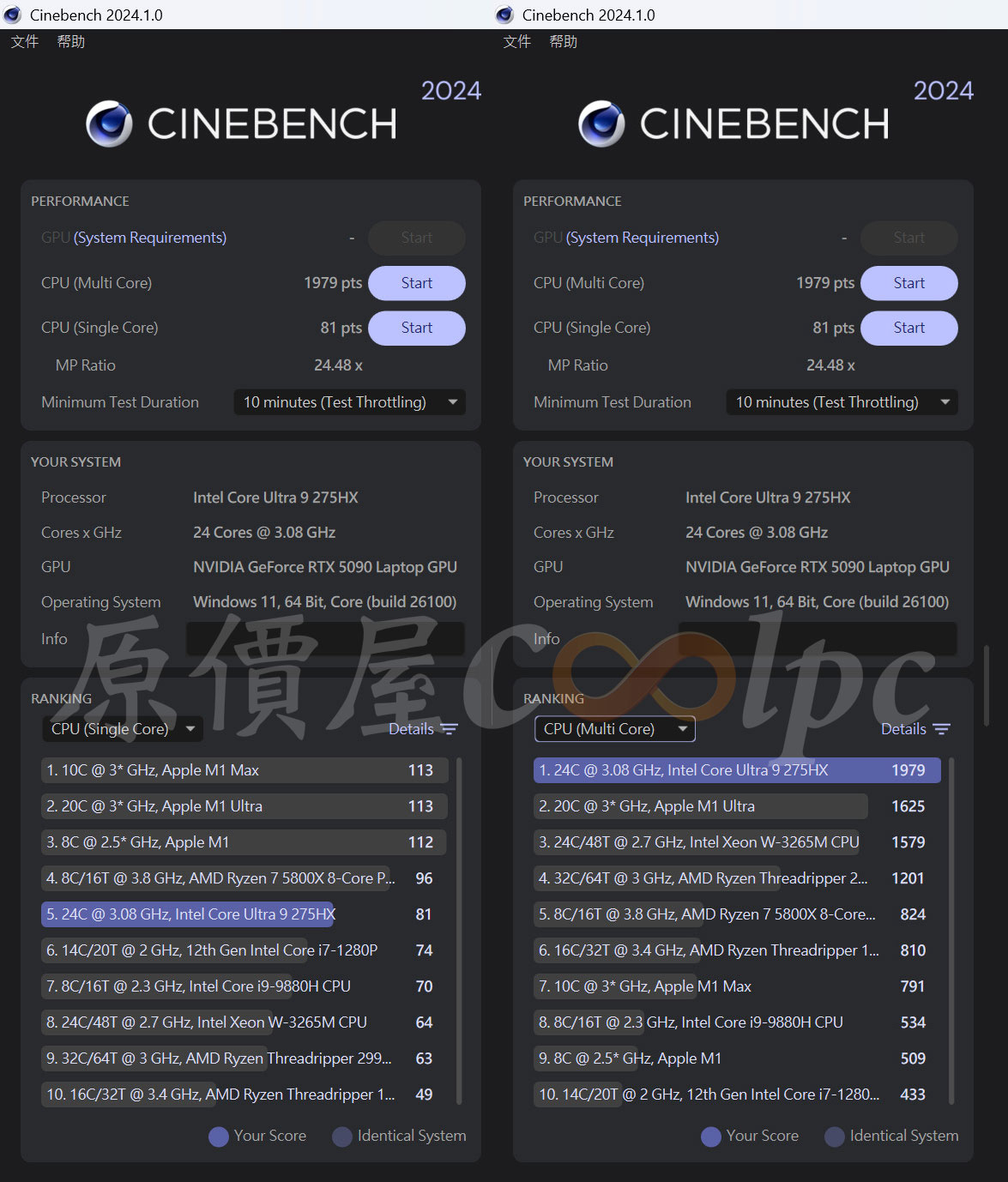Open the 文件 menu in the left window
1008x1182 pixels.
[x=25, y=41]
